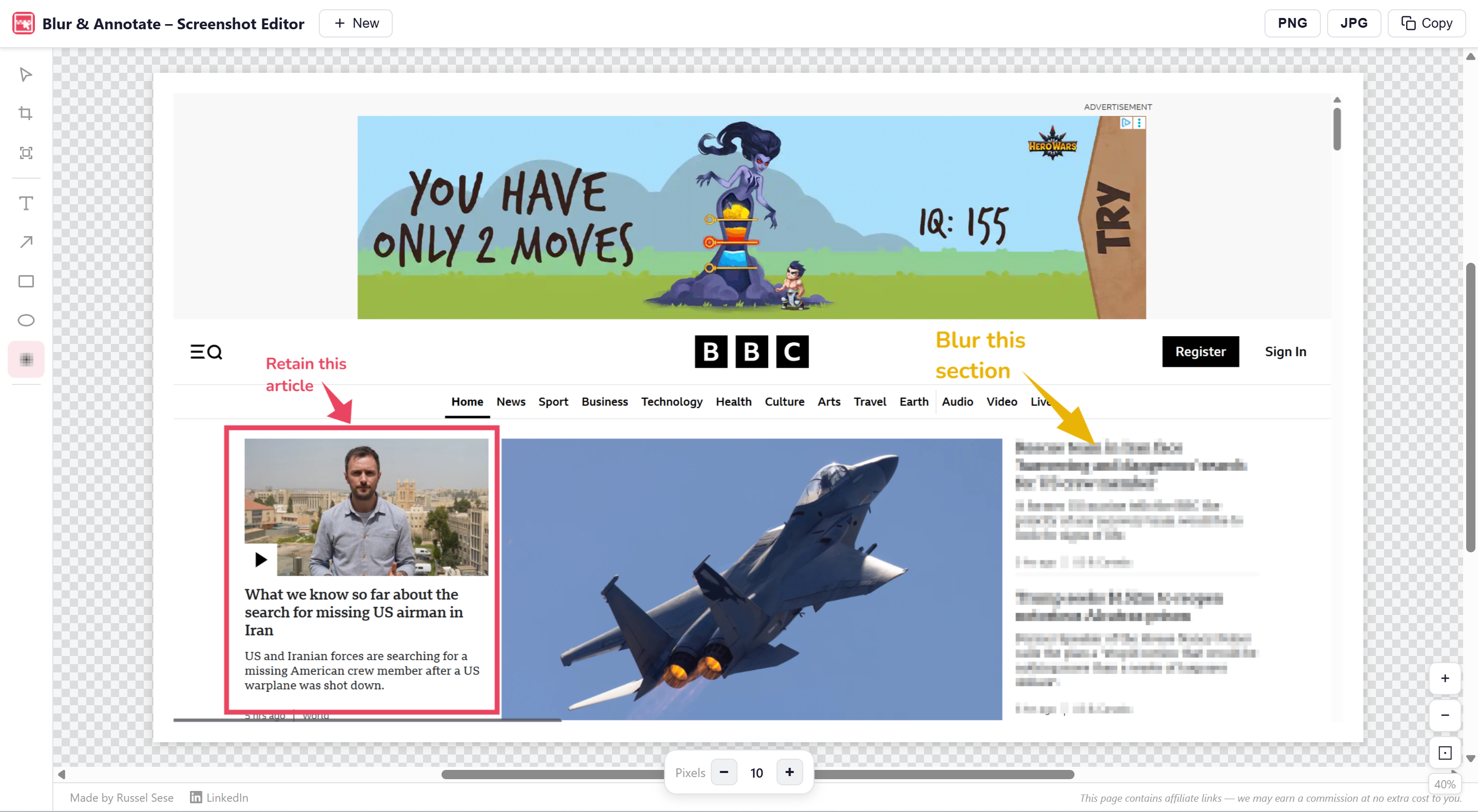The height and width of the screenshot is (812, 1478).
Task: Export the image as JPG
Action: (x=1353, y=23)
